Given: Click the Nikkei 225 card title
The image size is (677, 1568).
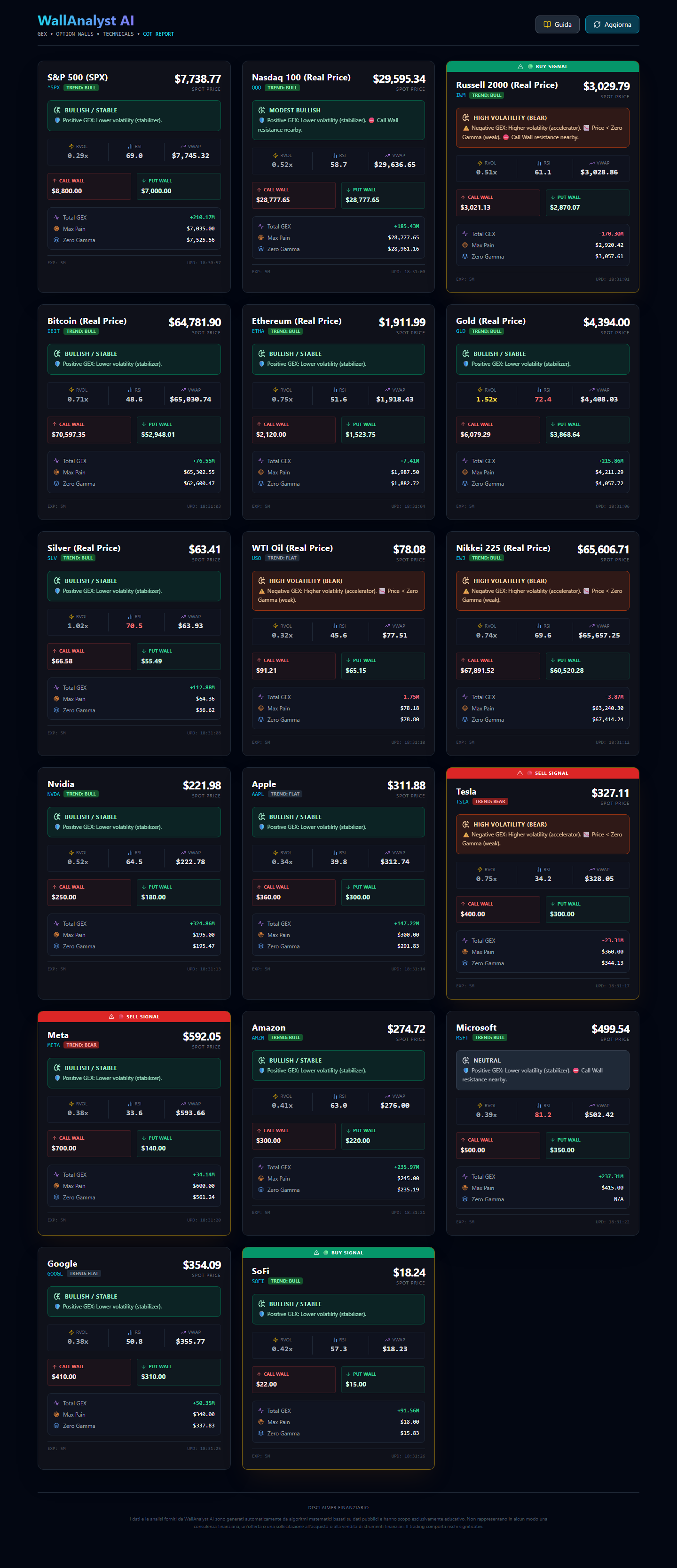Looking at the screenshot, I should click(504, 548).
